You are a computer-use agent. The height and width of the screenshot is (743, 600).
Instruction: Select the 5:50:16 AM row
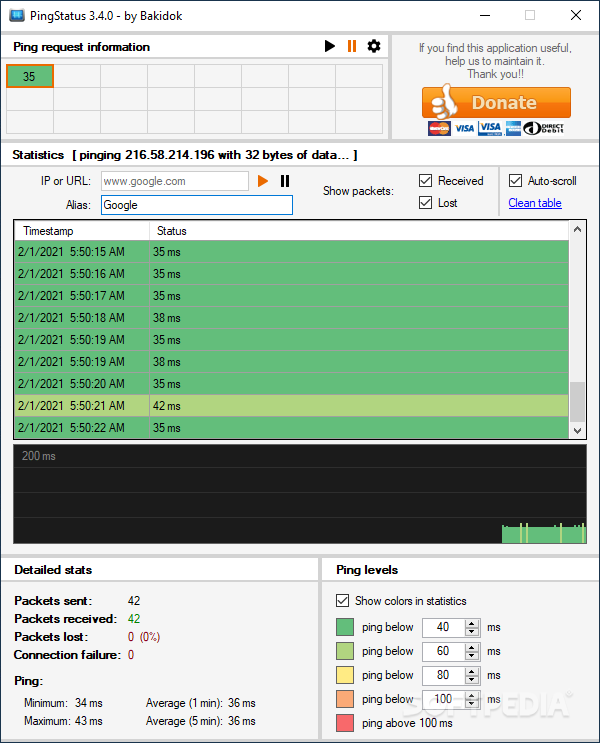tap(291, 274)
